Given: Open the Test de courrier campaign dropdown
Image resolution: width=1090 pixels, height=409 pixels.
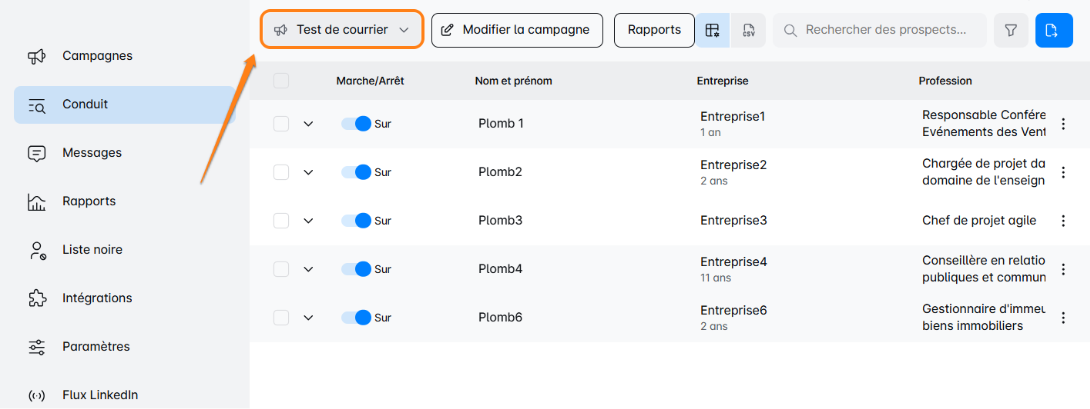Looking at the screenshot, I should click(x=342, y=30).
